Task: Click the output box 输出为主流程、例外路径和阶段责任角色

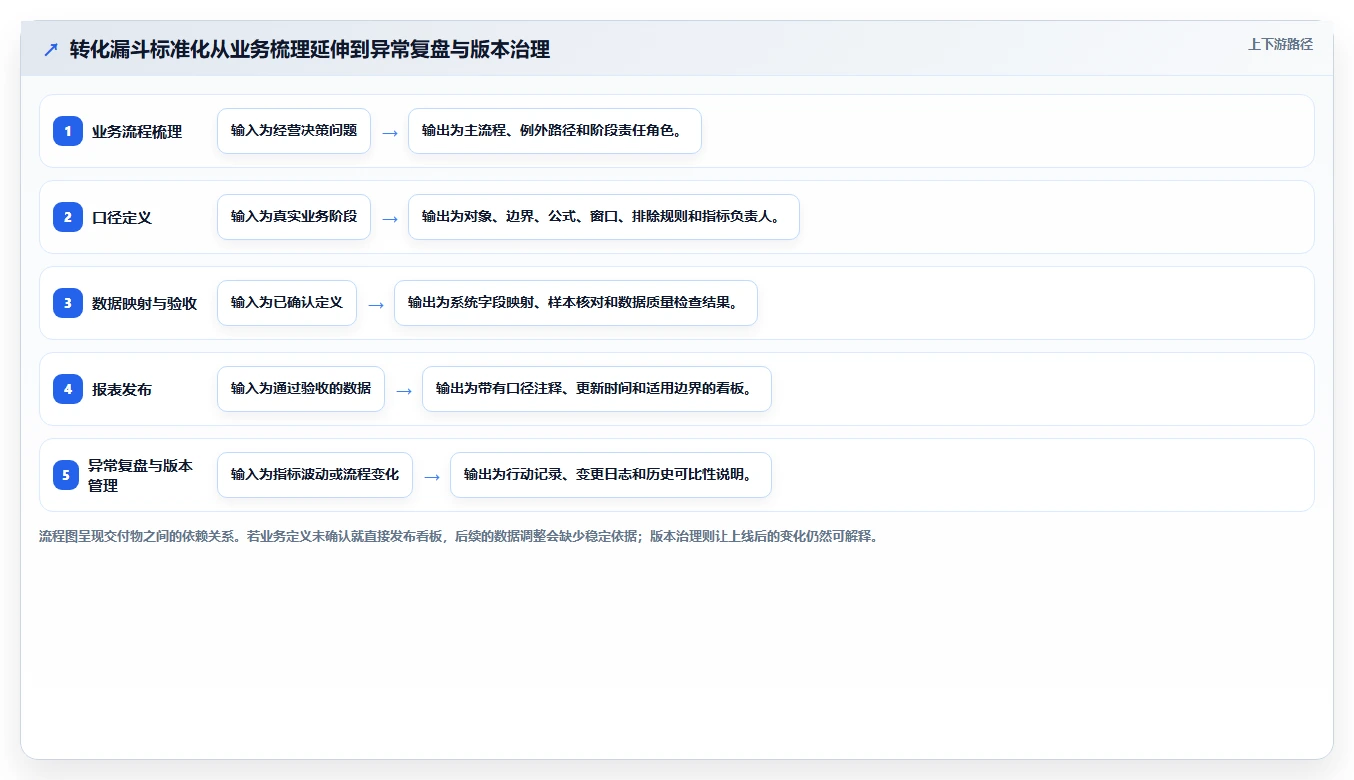Action: coord(555,131)
